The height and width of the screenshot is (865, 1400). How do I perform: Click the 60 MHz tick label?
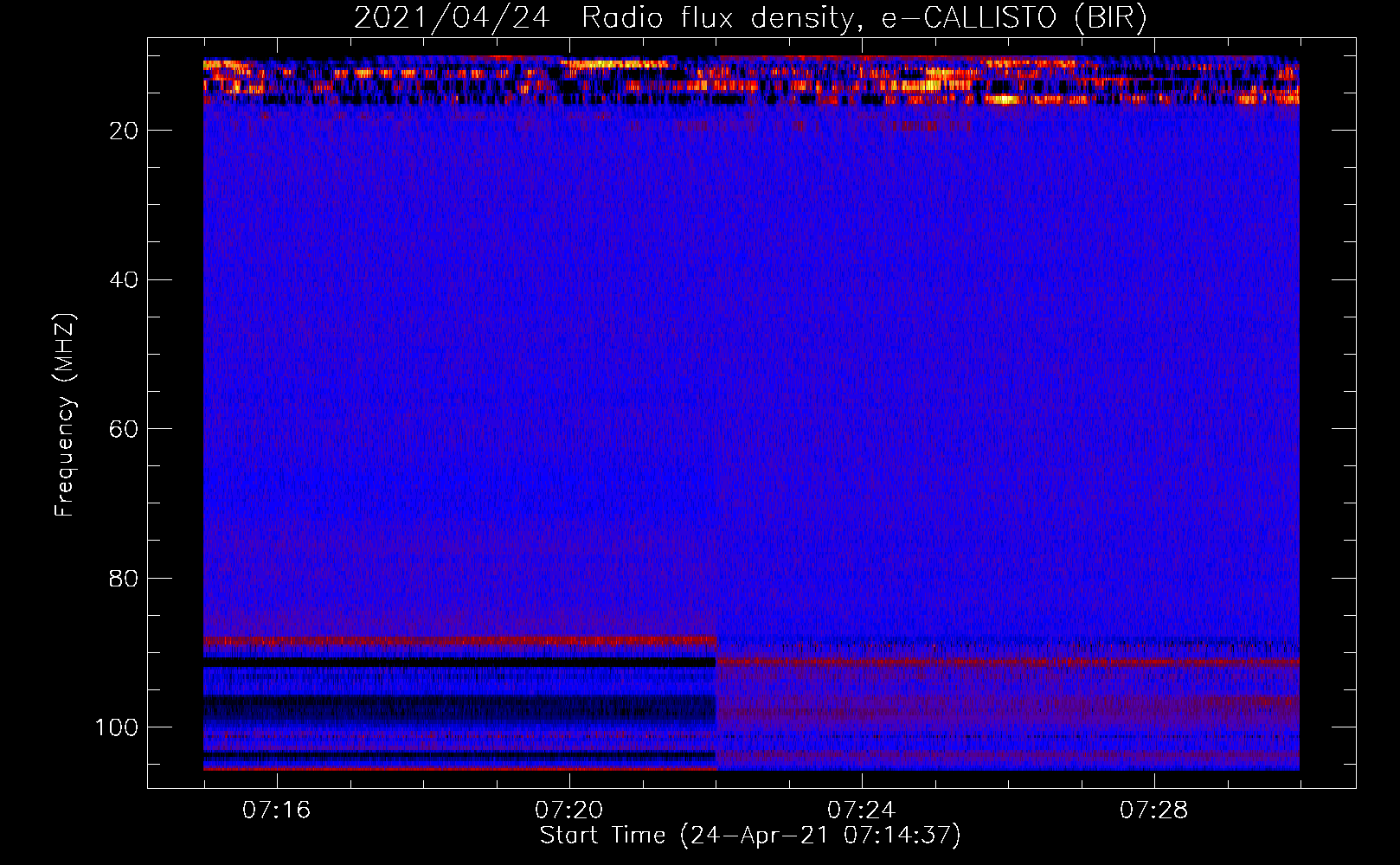pos(123,429)
